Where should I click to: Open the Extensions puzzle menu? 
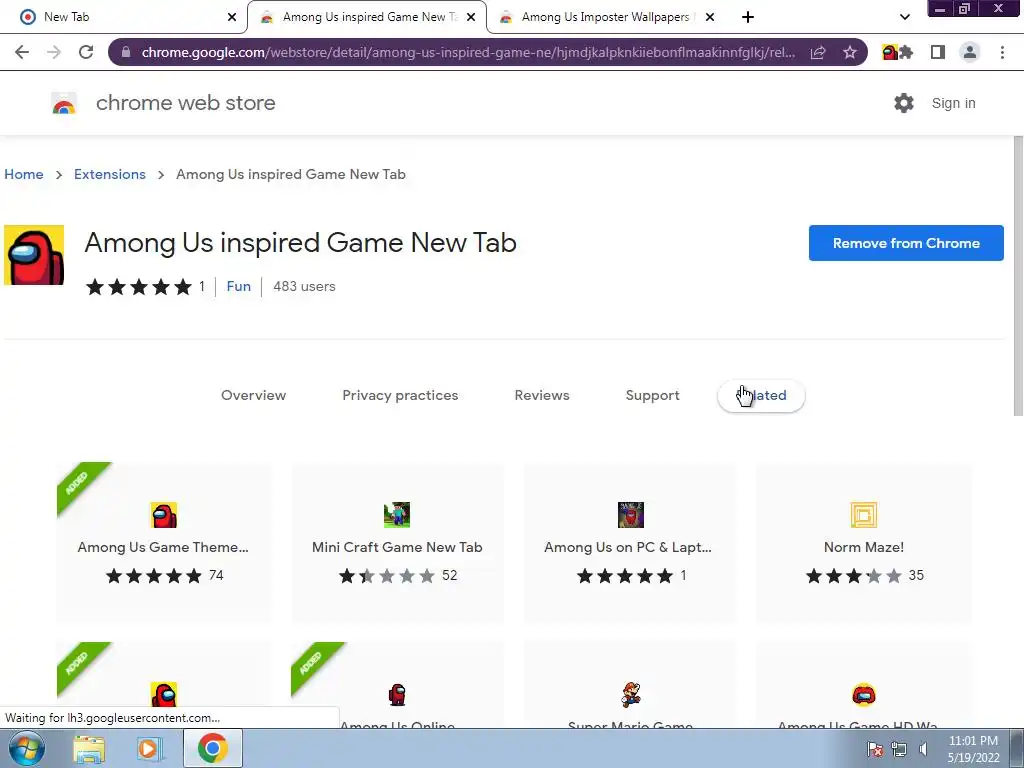(906, 52)
